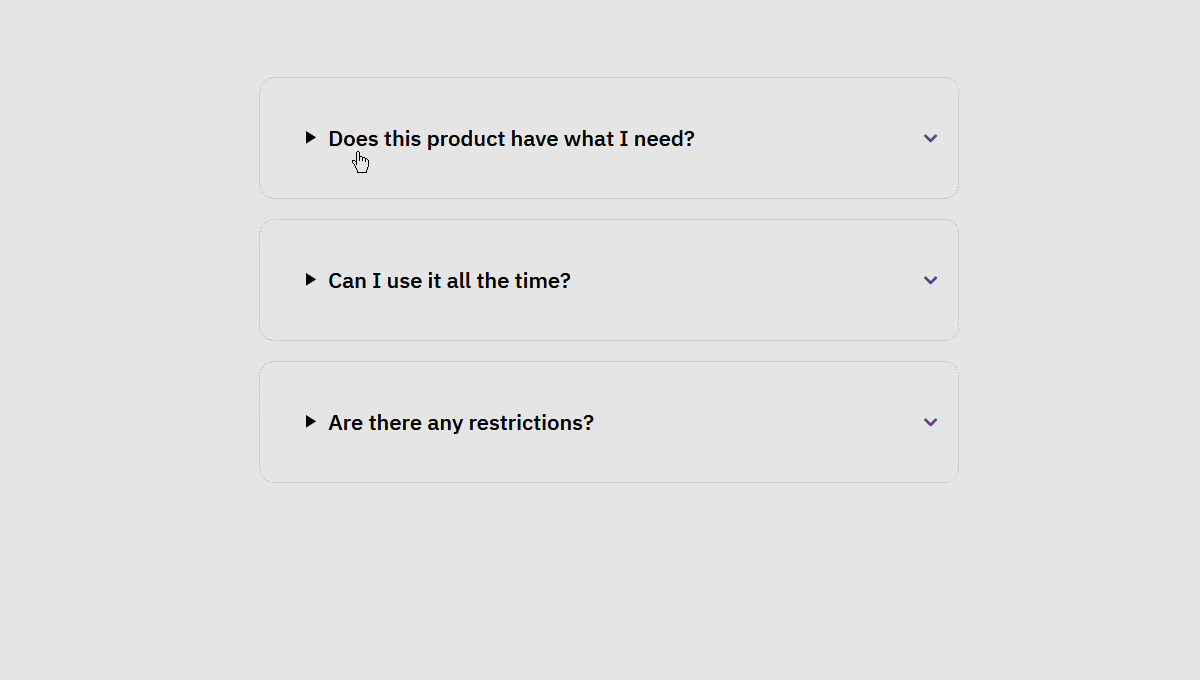Click the disclosure triangle before 'Does this product'
This screenshot has width=1200, height=680.
tap(311, 137)
